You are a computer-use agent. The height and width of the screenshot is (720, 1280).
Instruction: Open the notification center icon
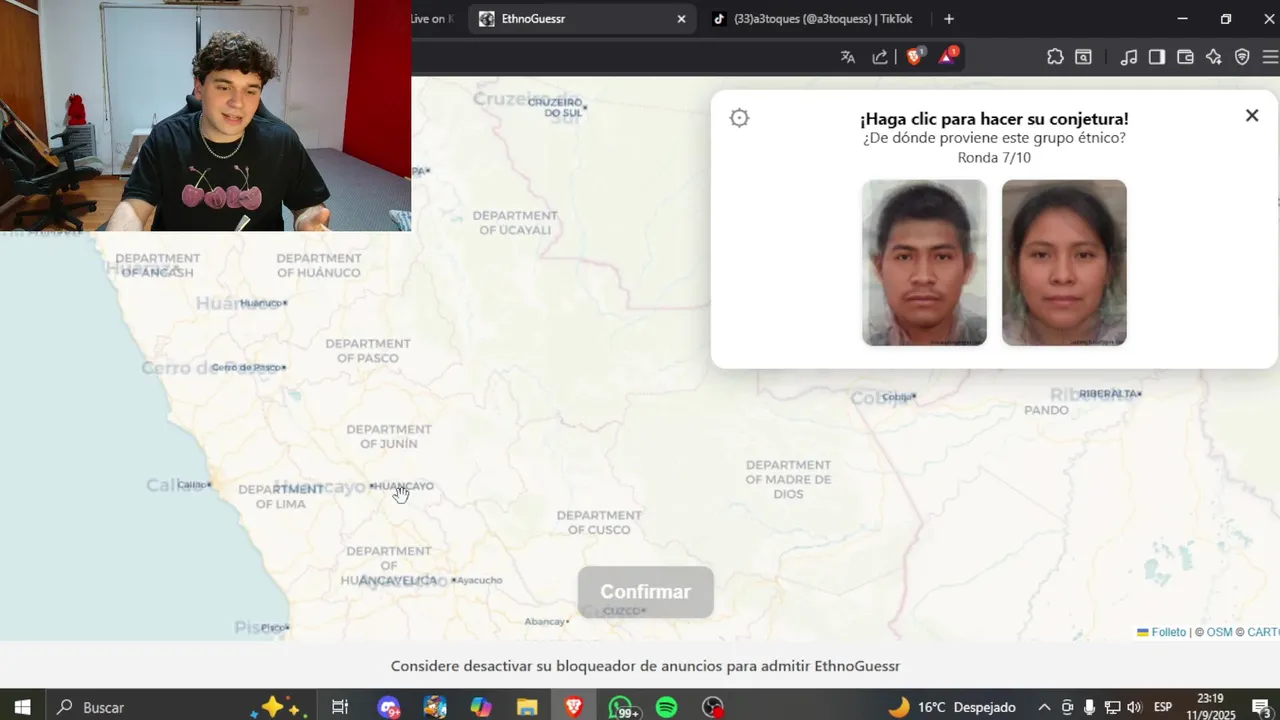click(1260, 707)
